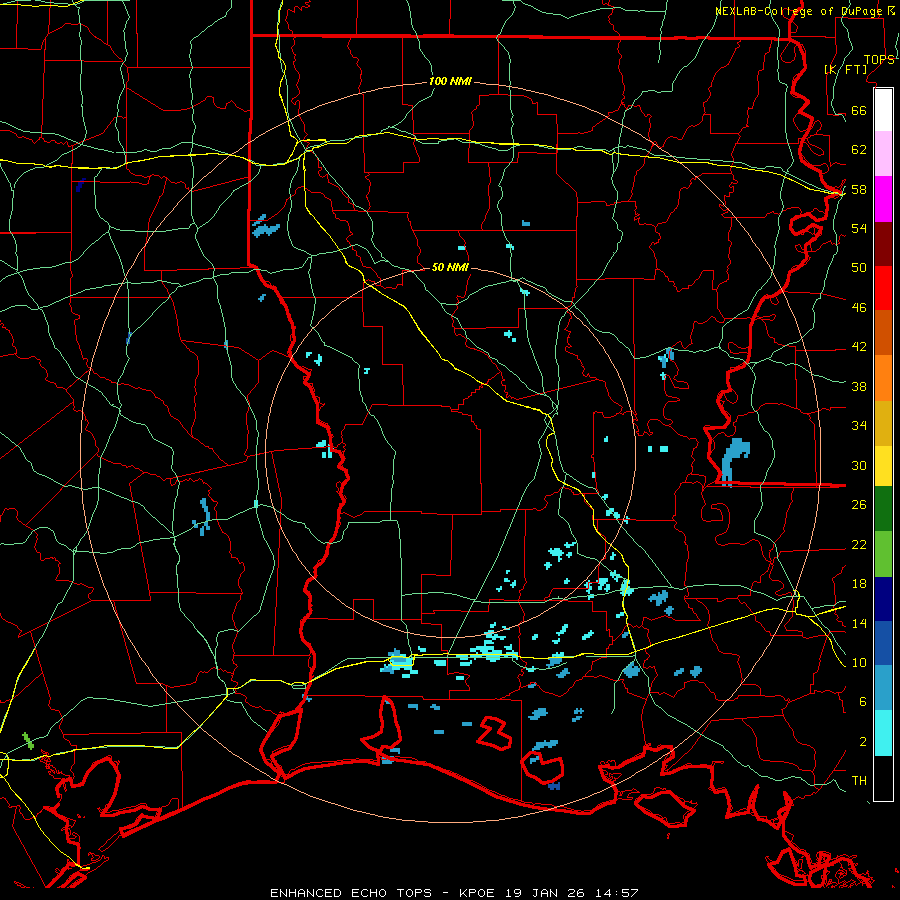The image size is (900, 900).
Task: Select the '30' legend value
Action: point(859,465)
